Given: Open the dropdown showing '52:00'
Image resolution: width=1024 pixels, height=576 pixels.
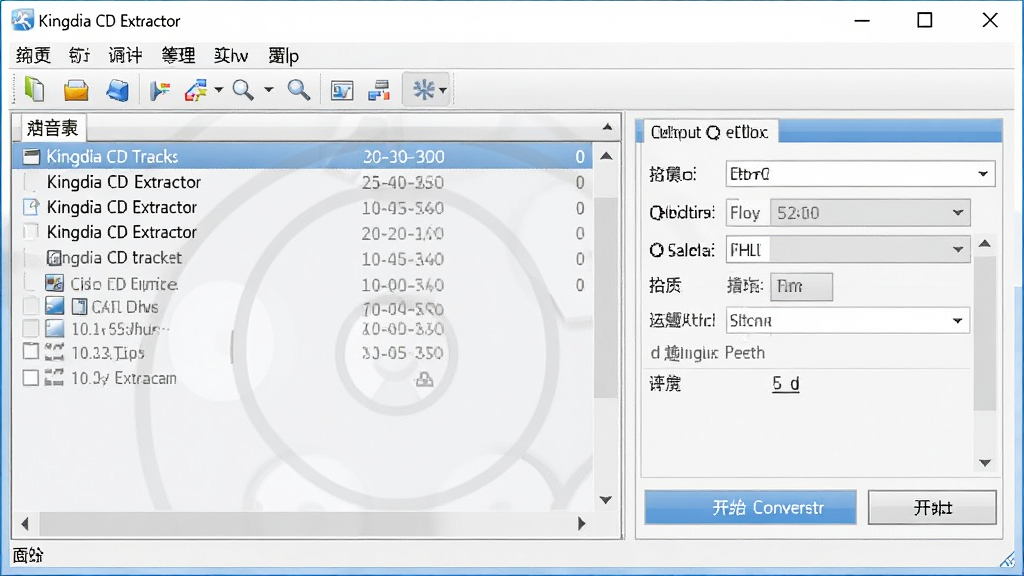Looking at the screenshot, I should [870, 213].
